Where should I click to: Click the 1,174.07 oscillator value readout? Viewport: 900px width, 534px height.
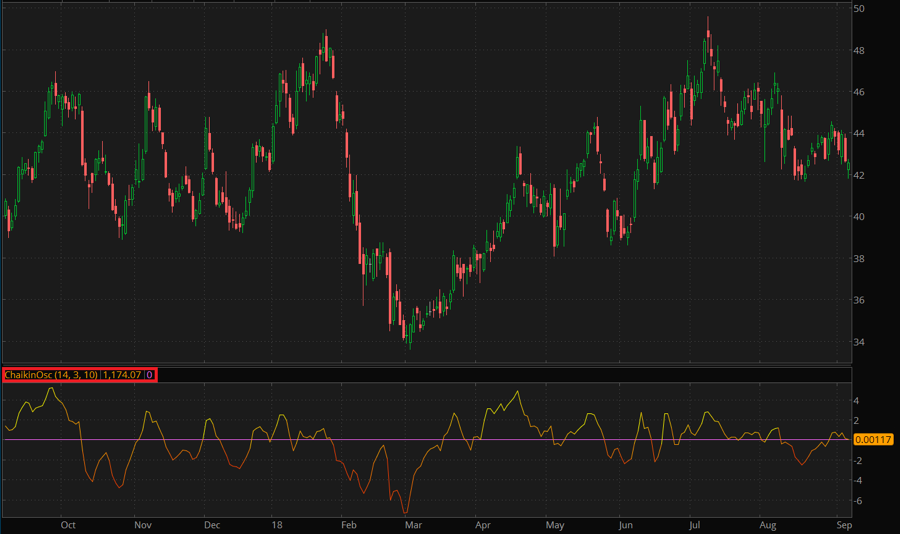(x=123, y=375)
